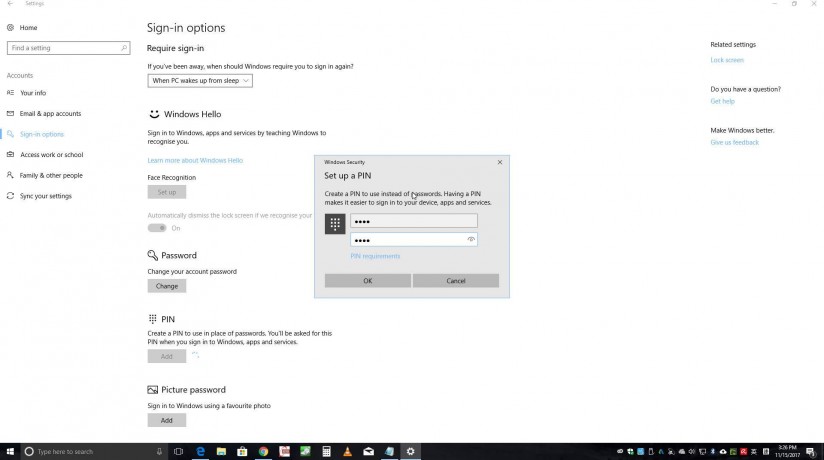Open Microsoft Edge from the taskbar
Viewport: 824px width, 460px height.
point(200,452)
